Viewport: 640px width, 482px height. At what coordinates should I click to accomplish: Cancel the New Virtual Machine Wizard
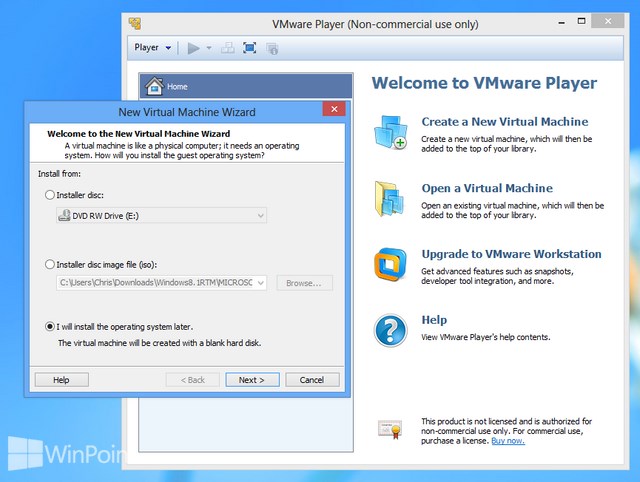(312, 380)
